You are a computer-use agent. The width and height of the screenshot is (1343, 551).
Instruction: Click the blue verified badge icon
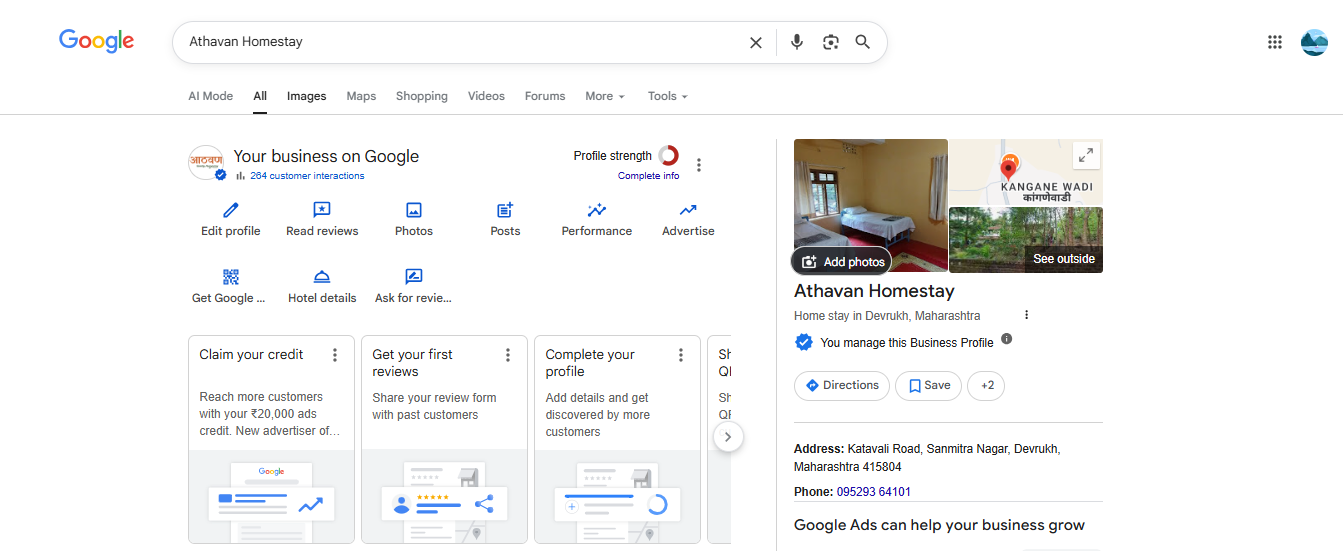tap(804, 342)
